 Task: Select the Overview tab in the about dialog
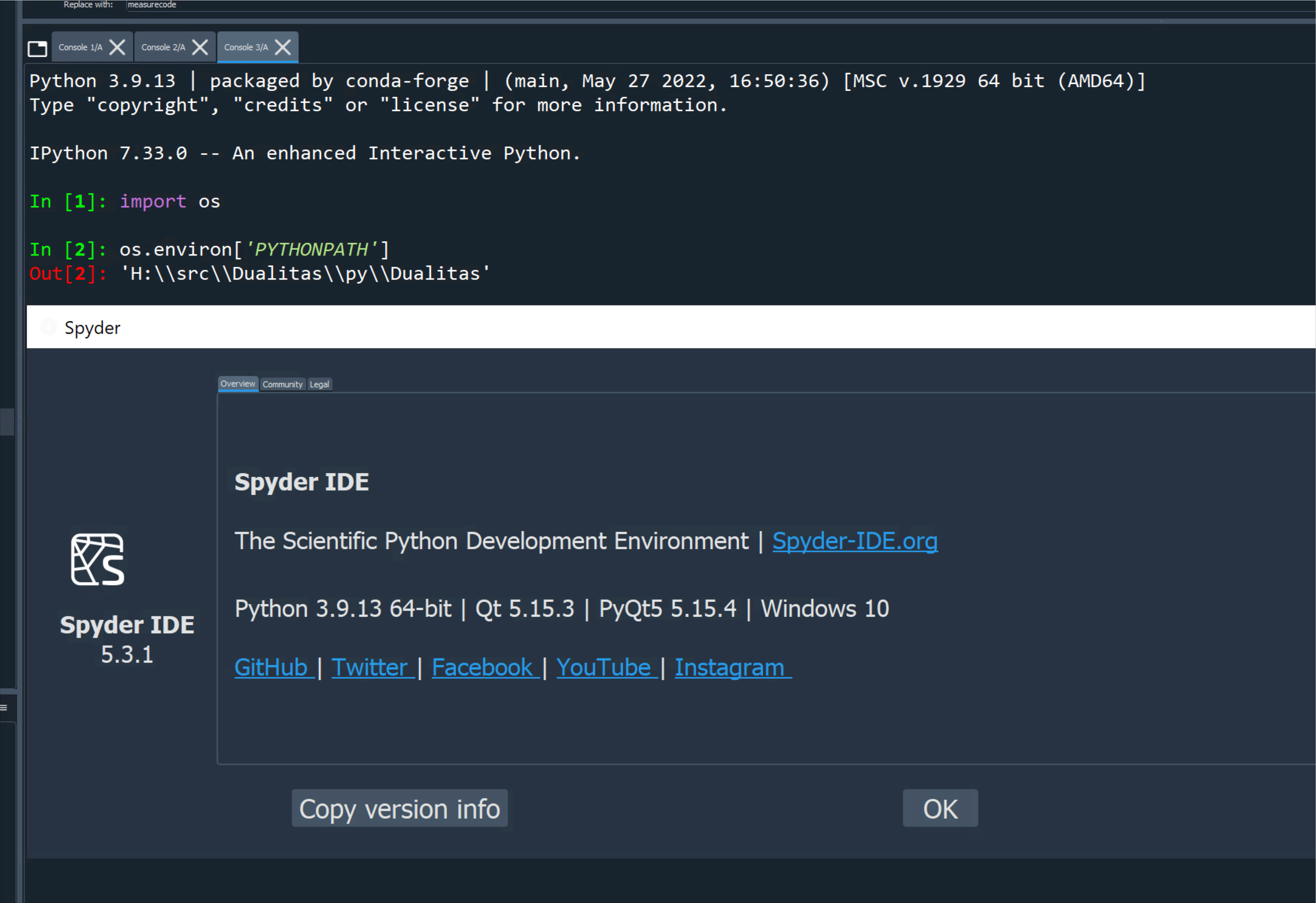pyautogui.click(x=237, y=384)
